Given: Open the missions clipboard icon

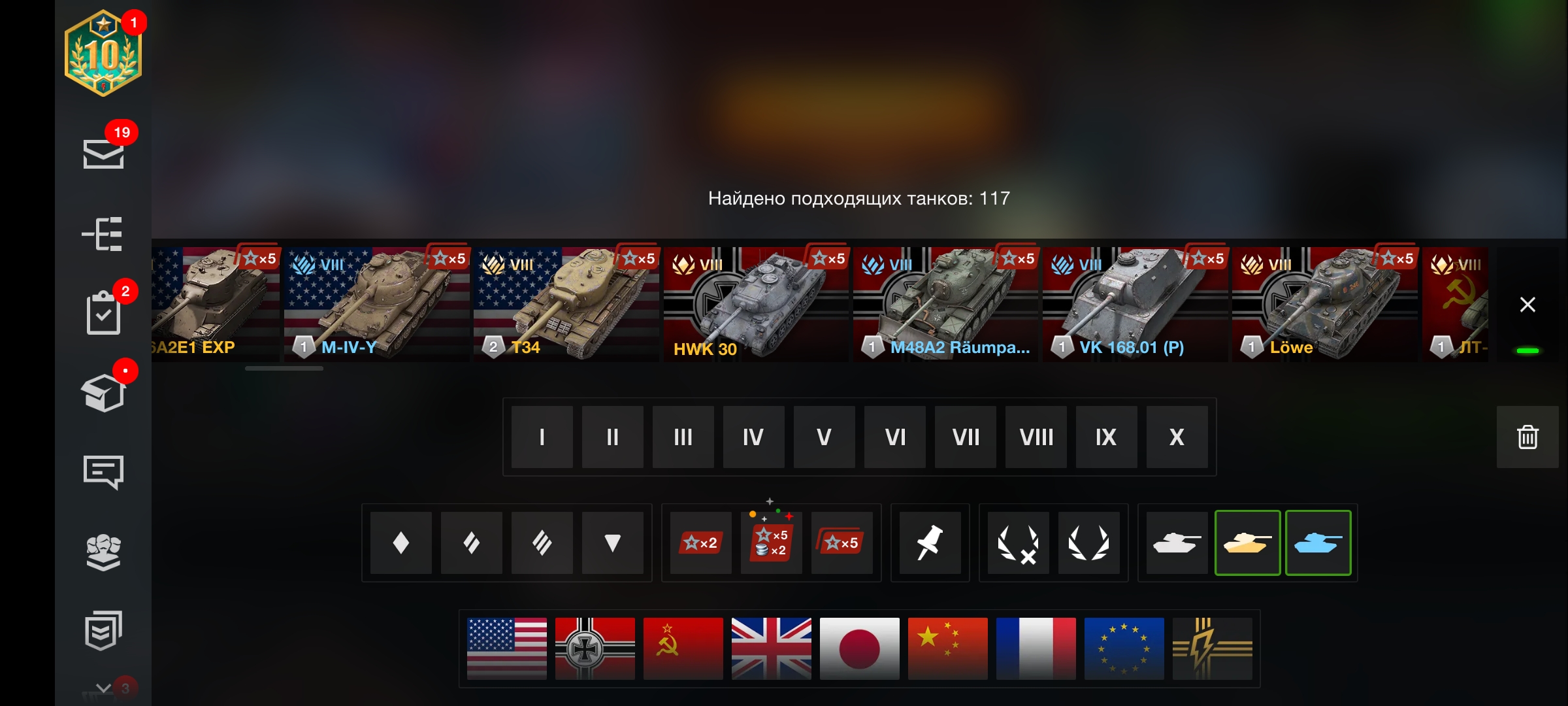Looking at the screenshot, I should point(103,312).
